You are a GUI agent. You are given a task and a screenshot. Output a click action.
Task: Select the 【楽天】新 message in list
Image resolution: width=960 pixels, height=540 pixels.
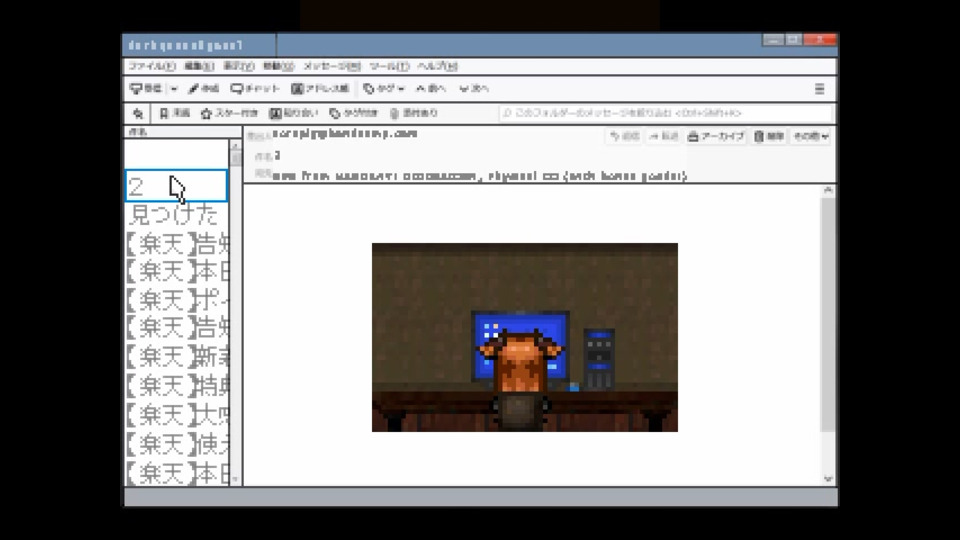[176, 356]
